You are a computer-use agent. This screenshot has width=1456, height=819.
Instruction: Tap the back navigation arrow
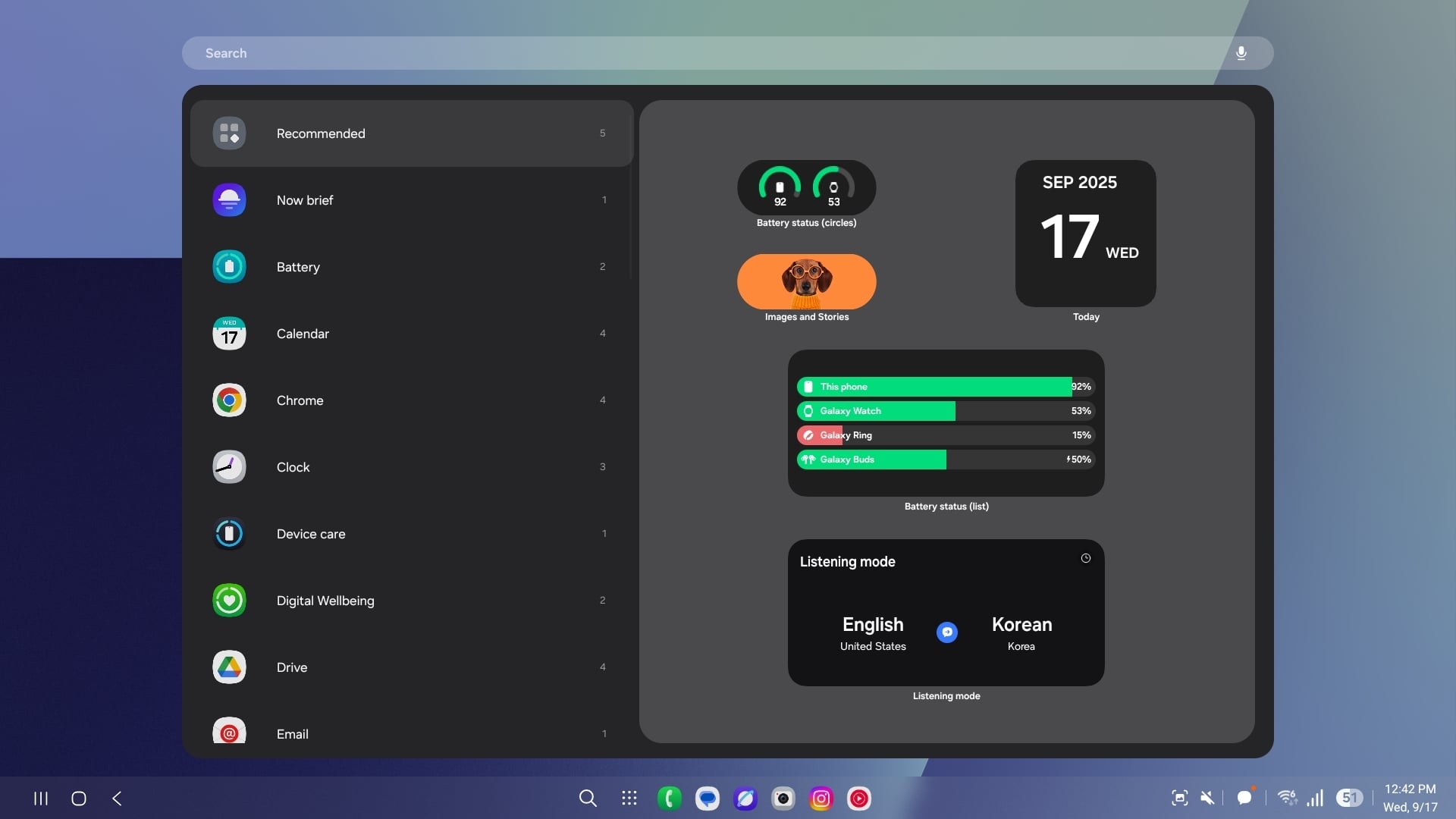118,798
